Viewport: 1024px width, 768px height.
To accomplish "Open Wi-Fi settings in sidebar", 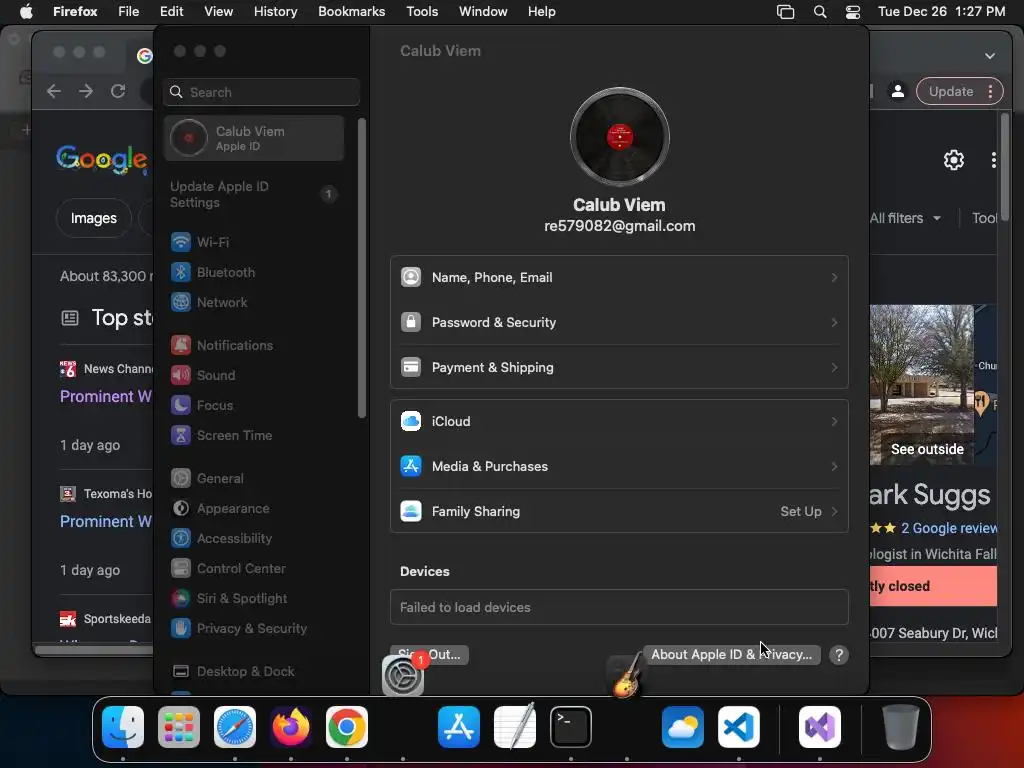I will click(199, 242).
